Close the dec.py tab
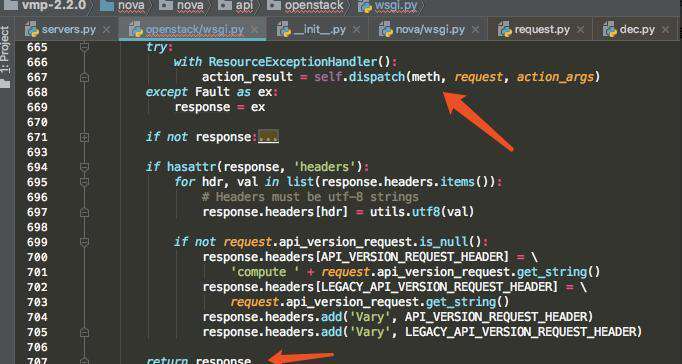682x364 pixels. (x=665, y=30)
